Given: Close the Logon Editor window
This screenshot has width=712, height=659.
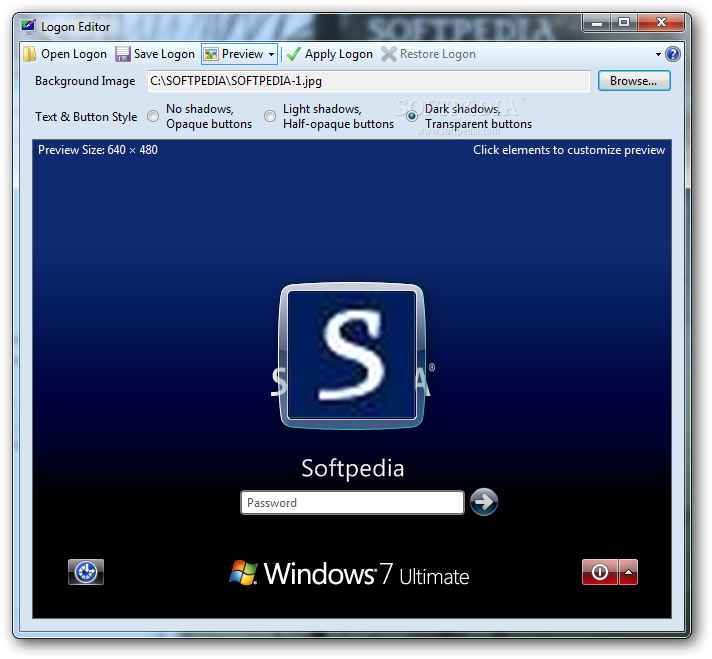Looking at the screenshot, I should 661,23.
